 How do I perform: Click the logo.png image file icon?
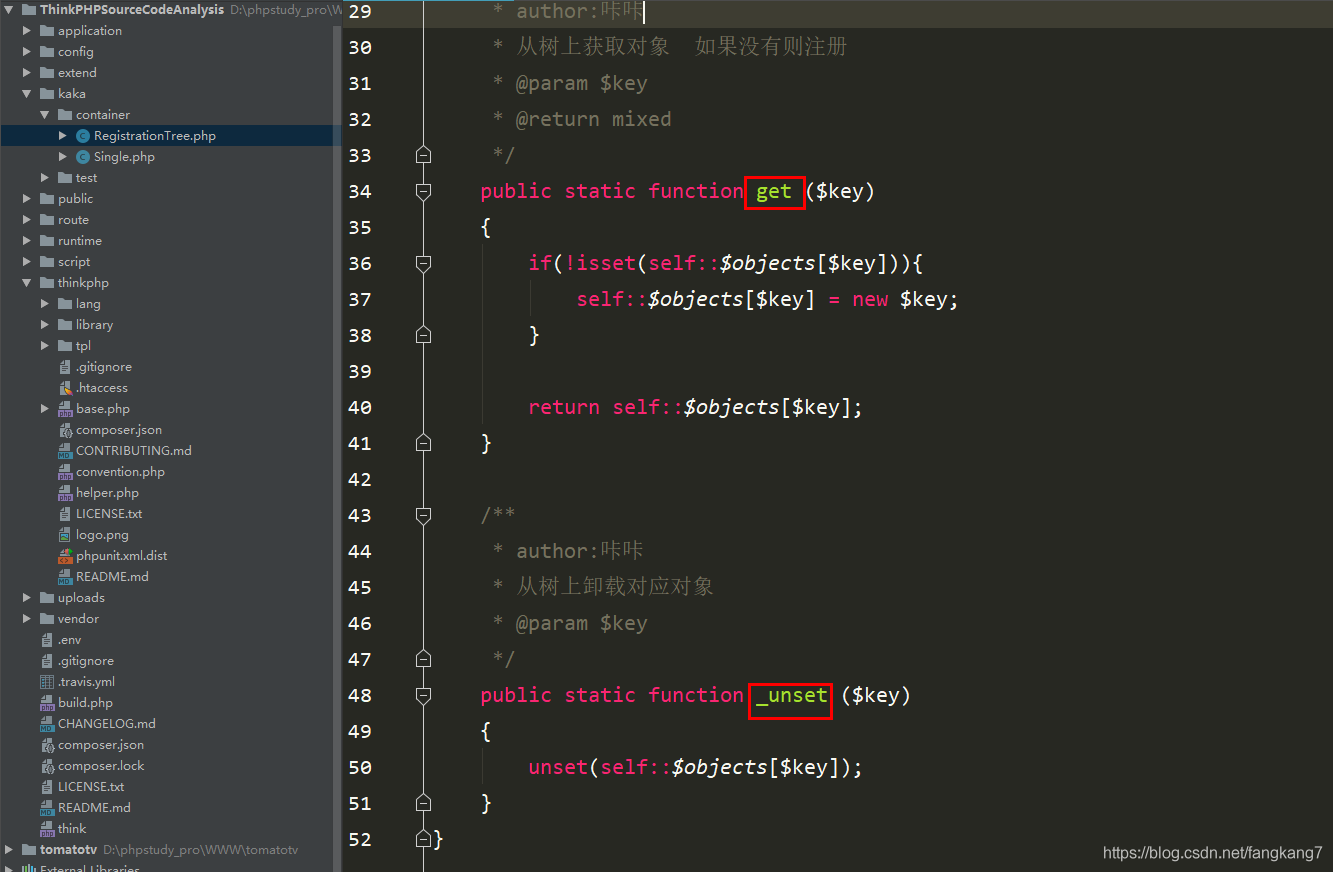pyautogui.click(x=65, y=535)
